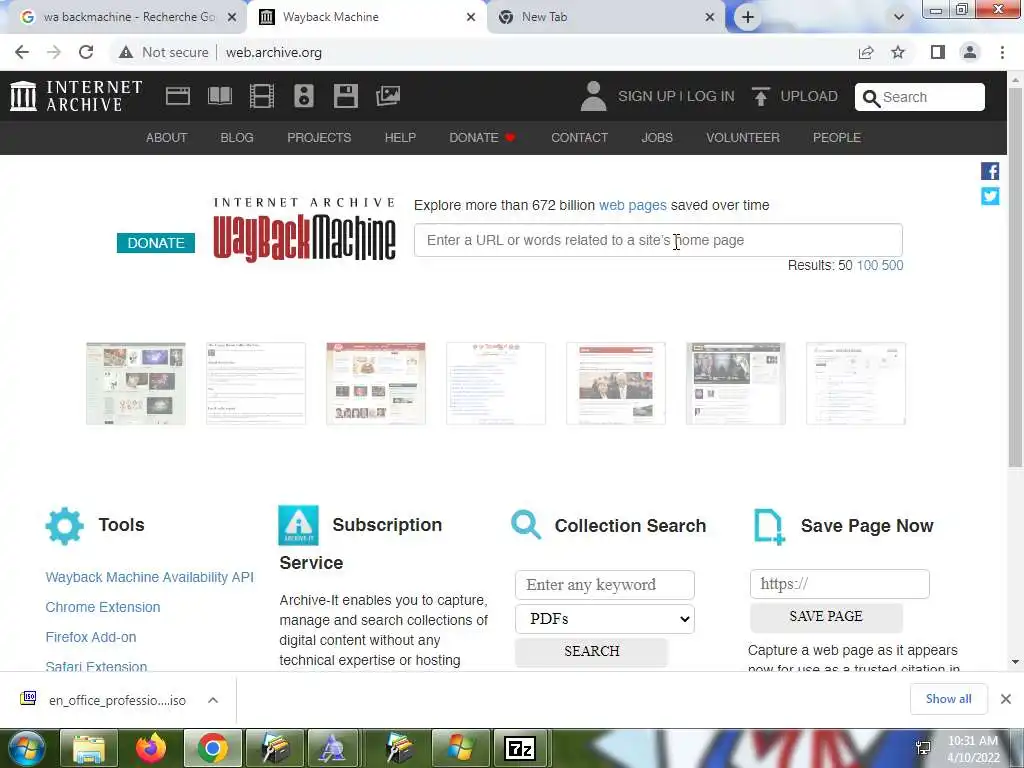Open the PDFs collection type dropdown
This screenshot has height=768, width=1024.
point(605,619)
